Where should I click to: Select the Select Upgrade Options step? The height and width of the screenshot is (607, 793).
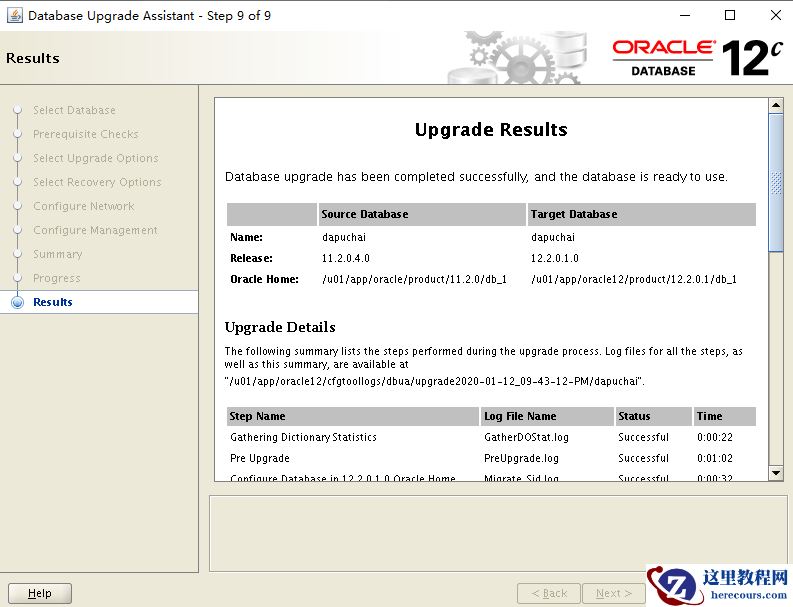[x=96, y=158]
